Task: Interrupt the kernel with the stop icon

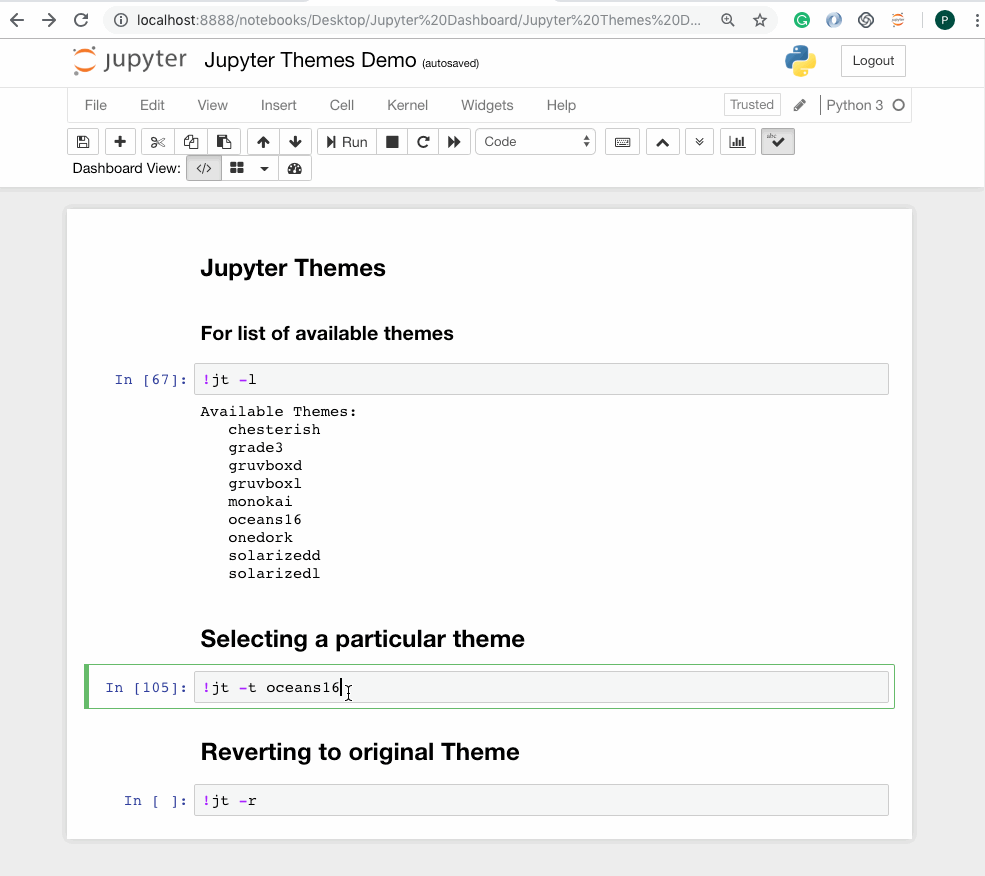Action: (x=392, y=142)
